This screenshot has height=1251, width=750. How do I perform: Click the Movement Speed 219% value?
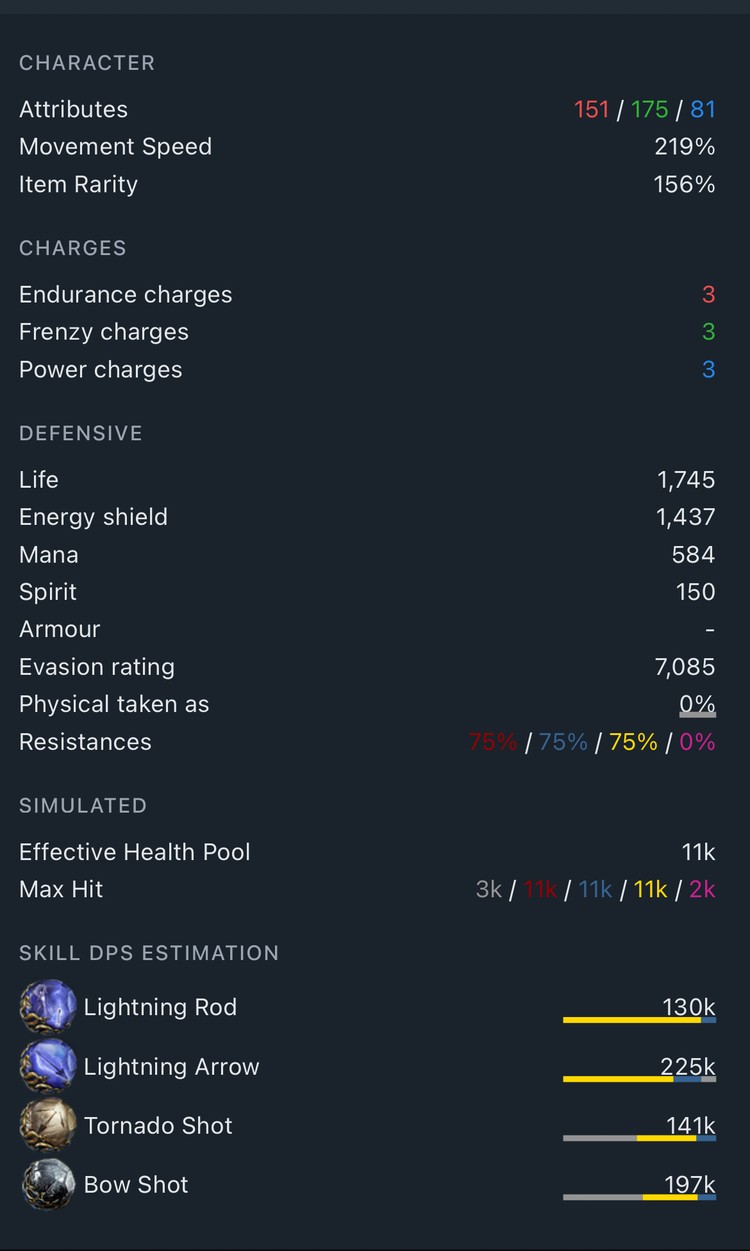685,147
